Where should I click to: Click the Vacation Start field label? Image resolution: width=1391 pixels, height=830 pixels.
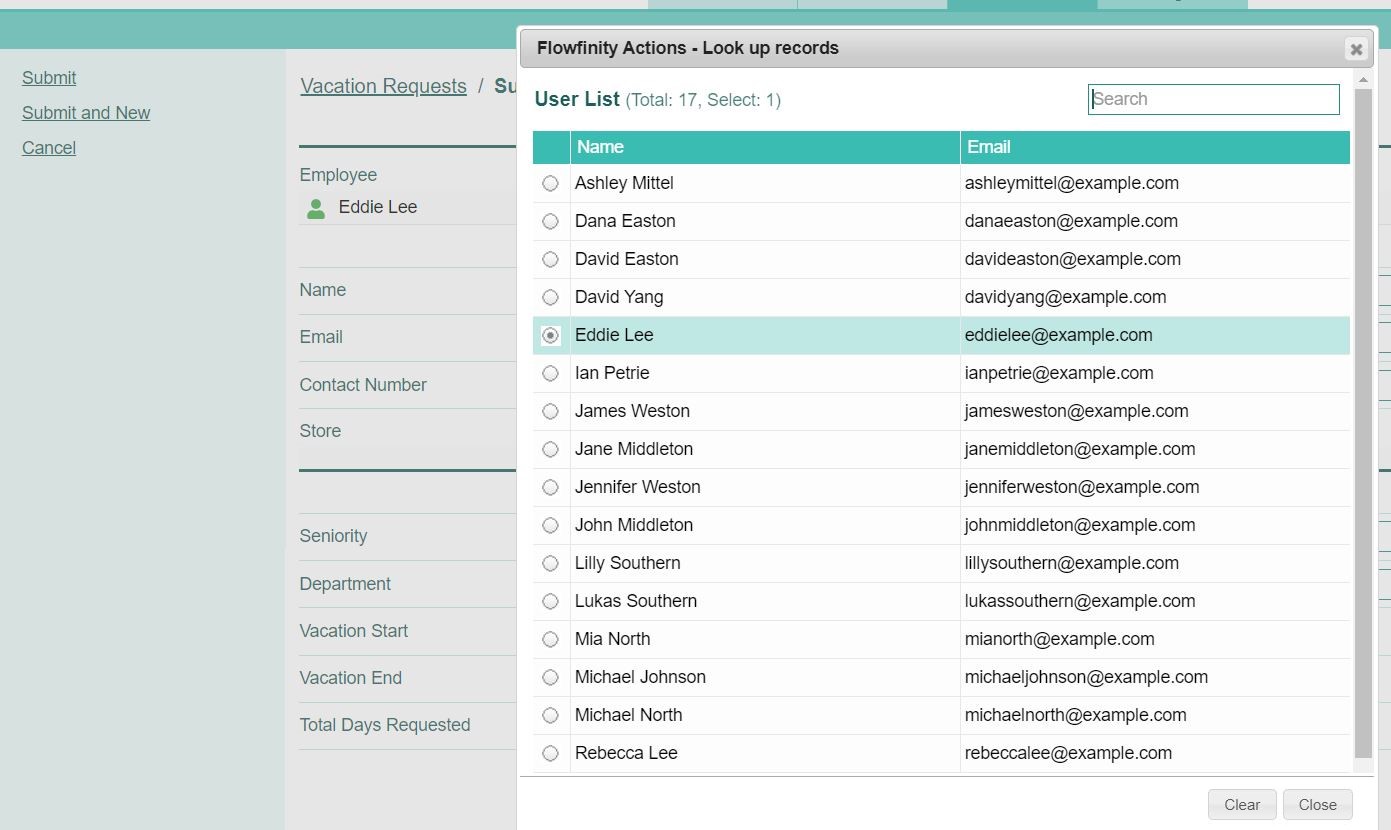tap(354, 631)
